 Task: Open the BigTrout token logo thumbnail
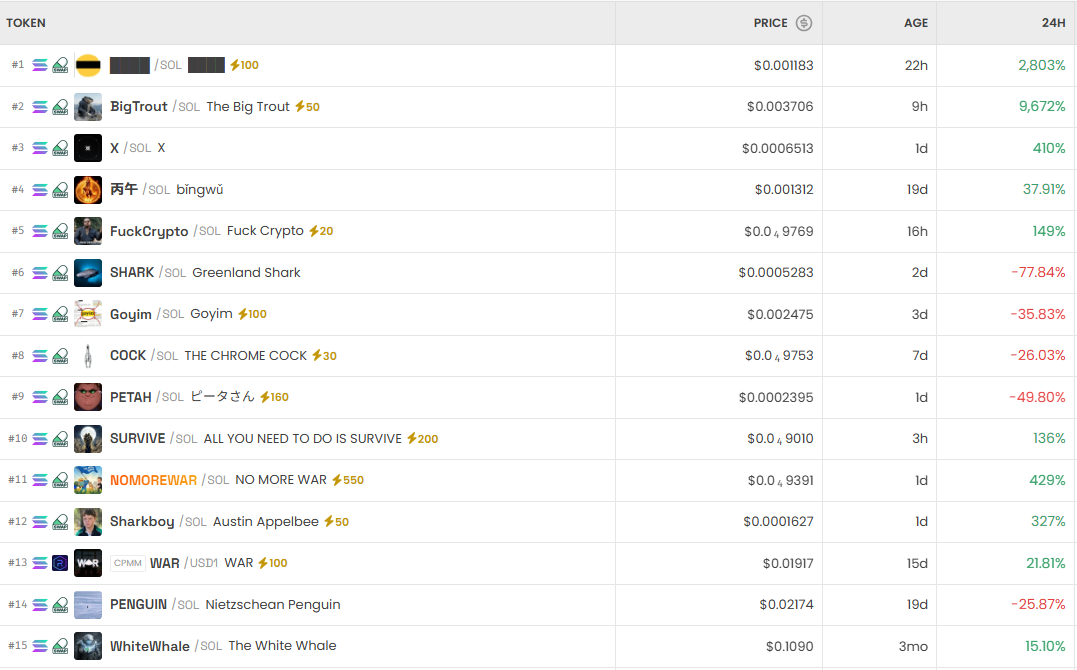click(88, 107)
